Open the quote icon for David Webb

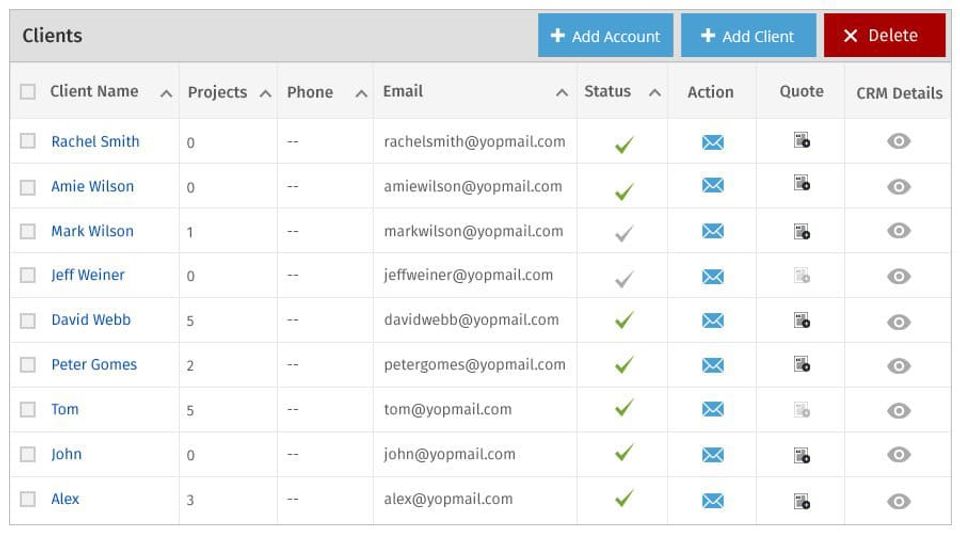point(801,320)
